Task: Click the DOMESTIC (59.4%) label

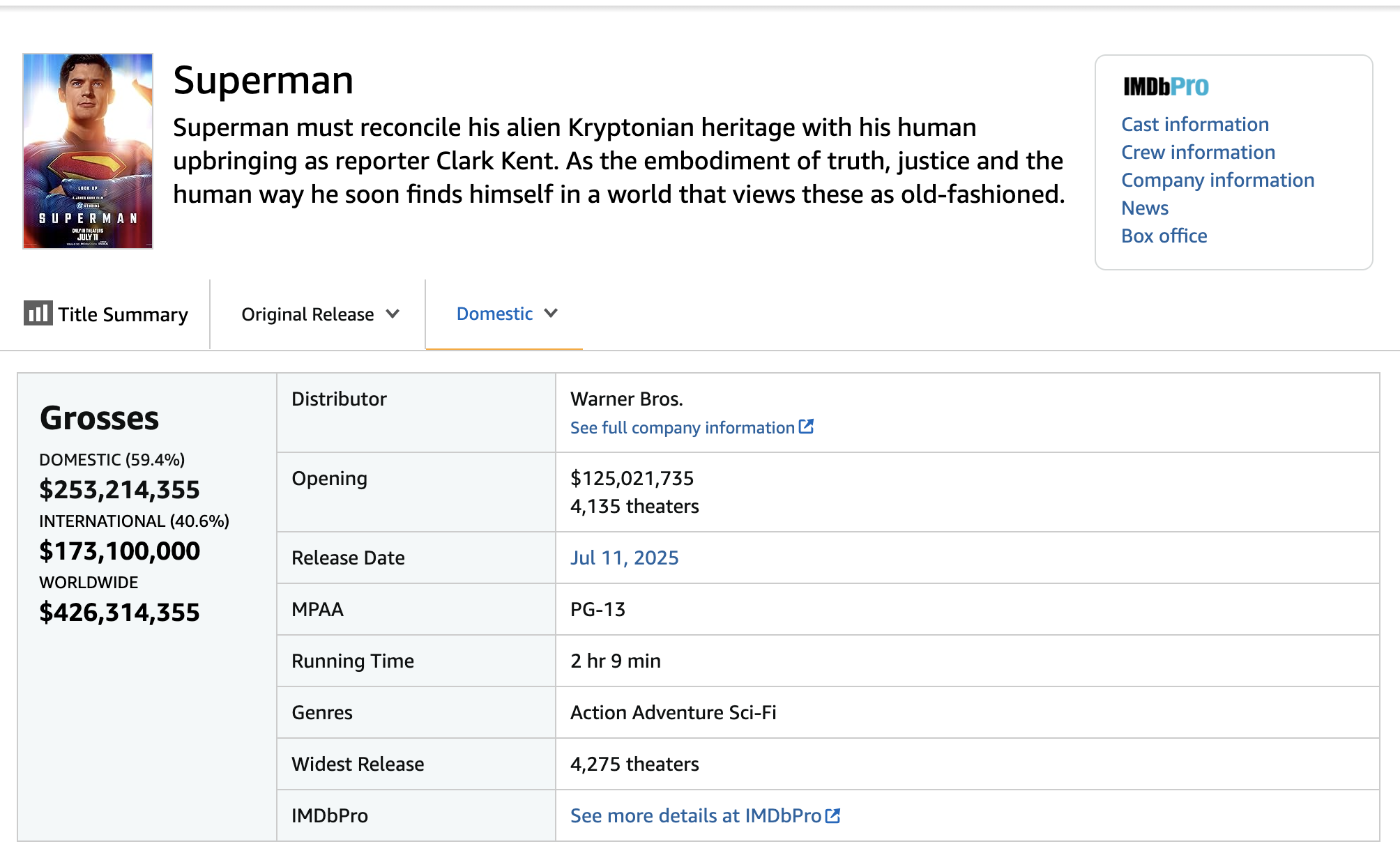Action: point(112,460)
